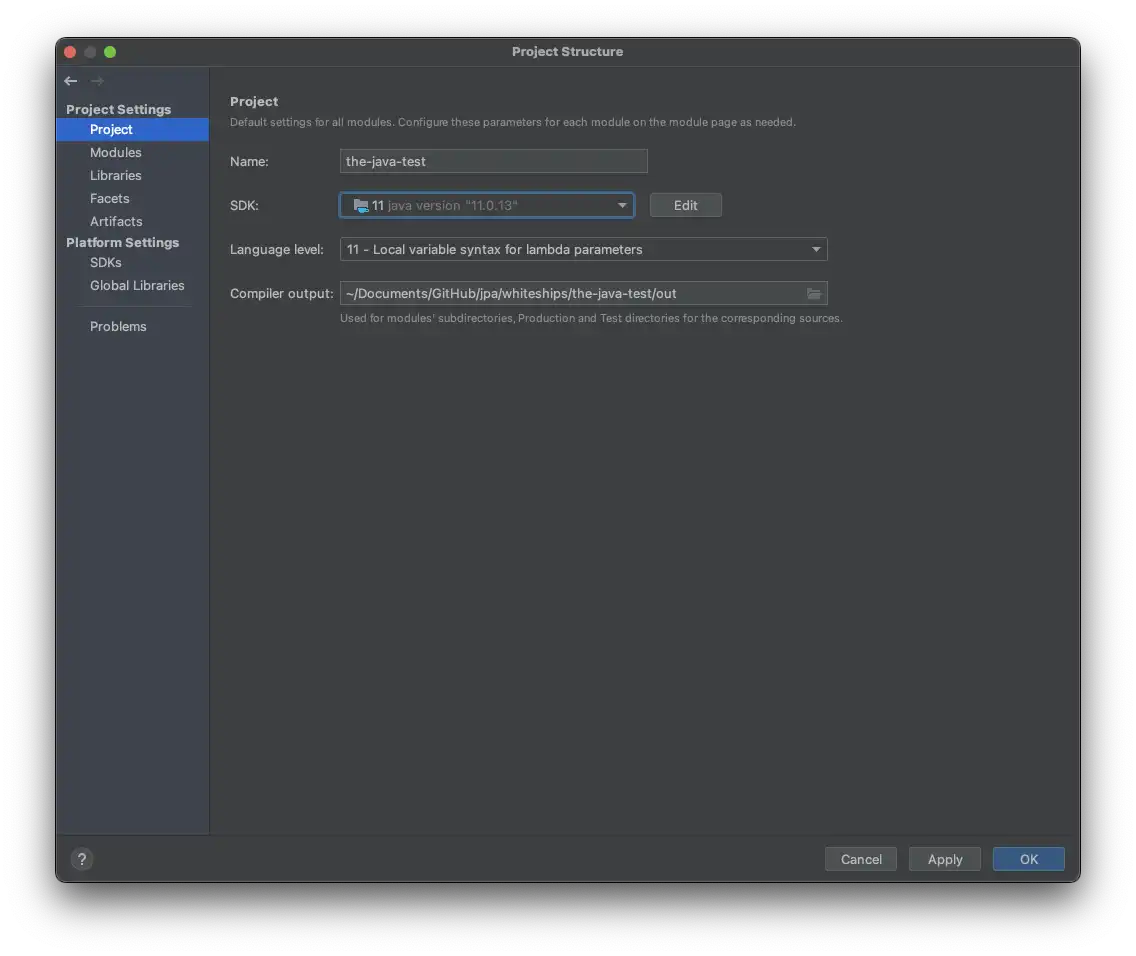Click the Language level label
This screenshot has height=956, width=1136.
coord(277,249)
